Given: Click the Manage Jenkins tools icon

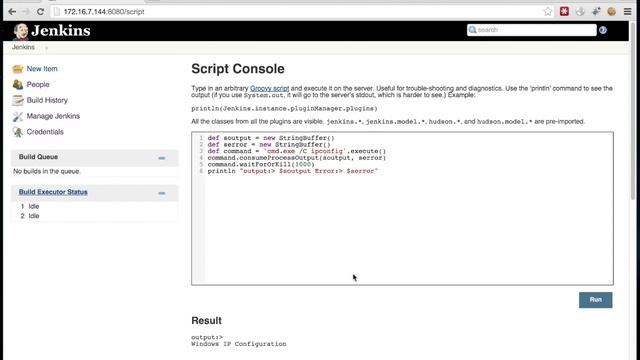Looking at the screenshot, I should tap(18, 116).
